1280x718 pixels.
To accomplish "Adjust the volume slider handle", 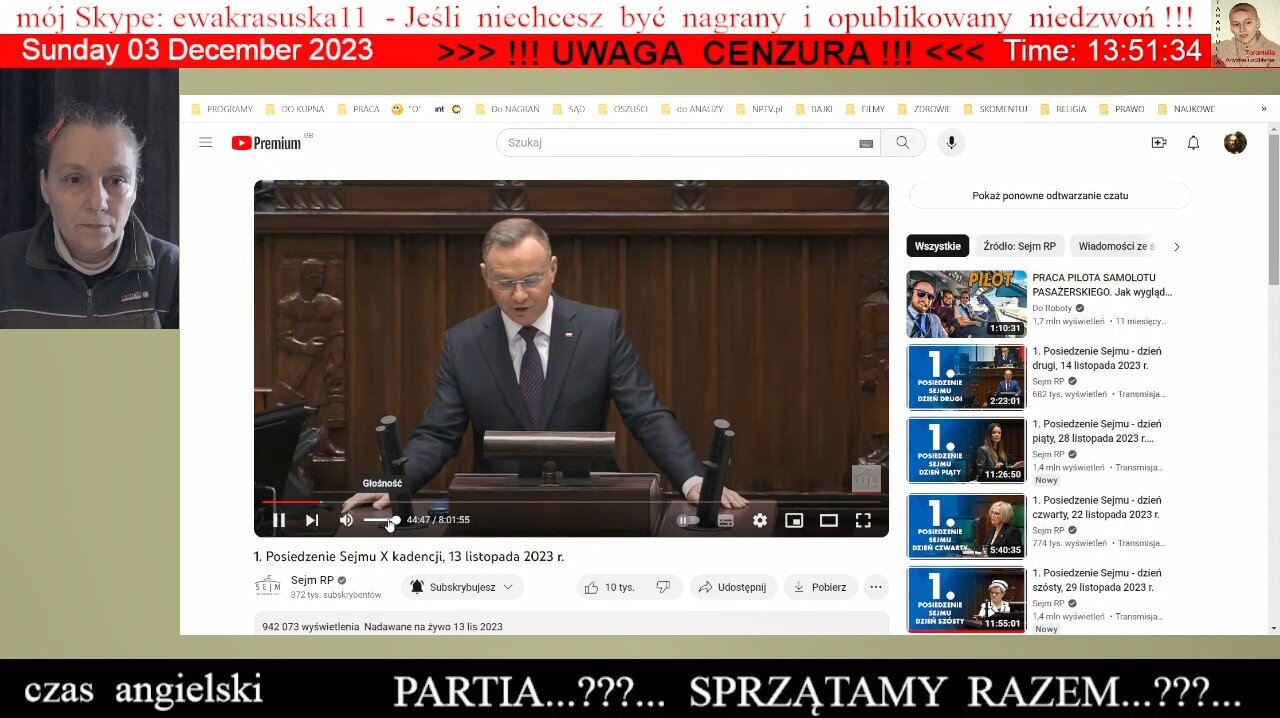I will [395, 520].
